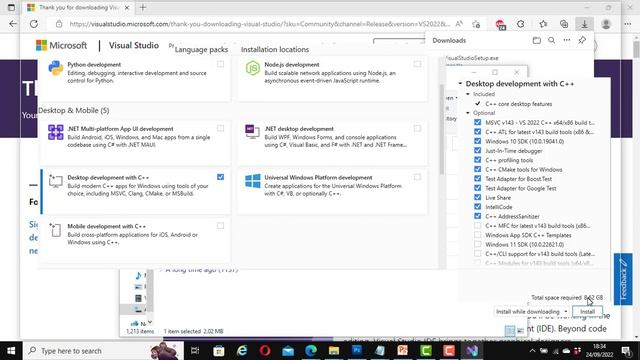Click the Universal Windows Platform logo icon
Image resolution: width=640 pixels, height=360 pixels.
tap(253, 181)
